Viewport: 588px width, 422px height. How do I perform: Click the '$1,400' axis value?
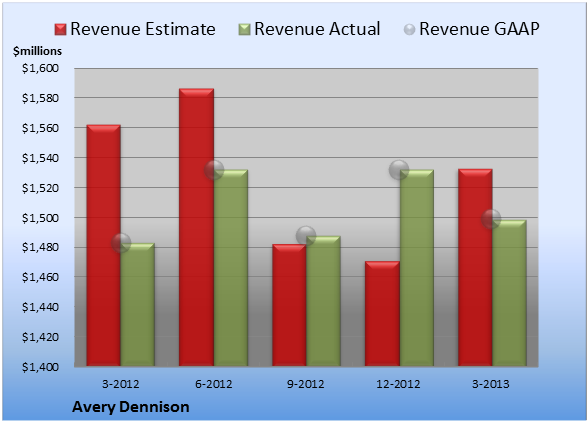click(40, 367)
